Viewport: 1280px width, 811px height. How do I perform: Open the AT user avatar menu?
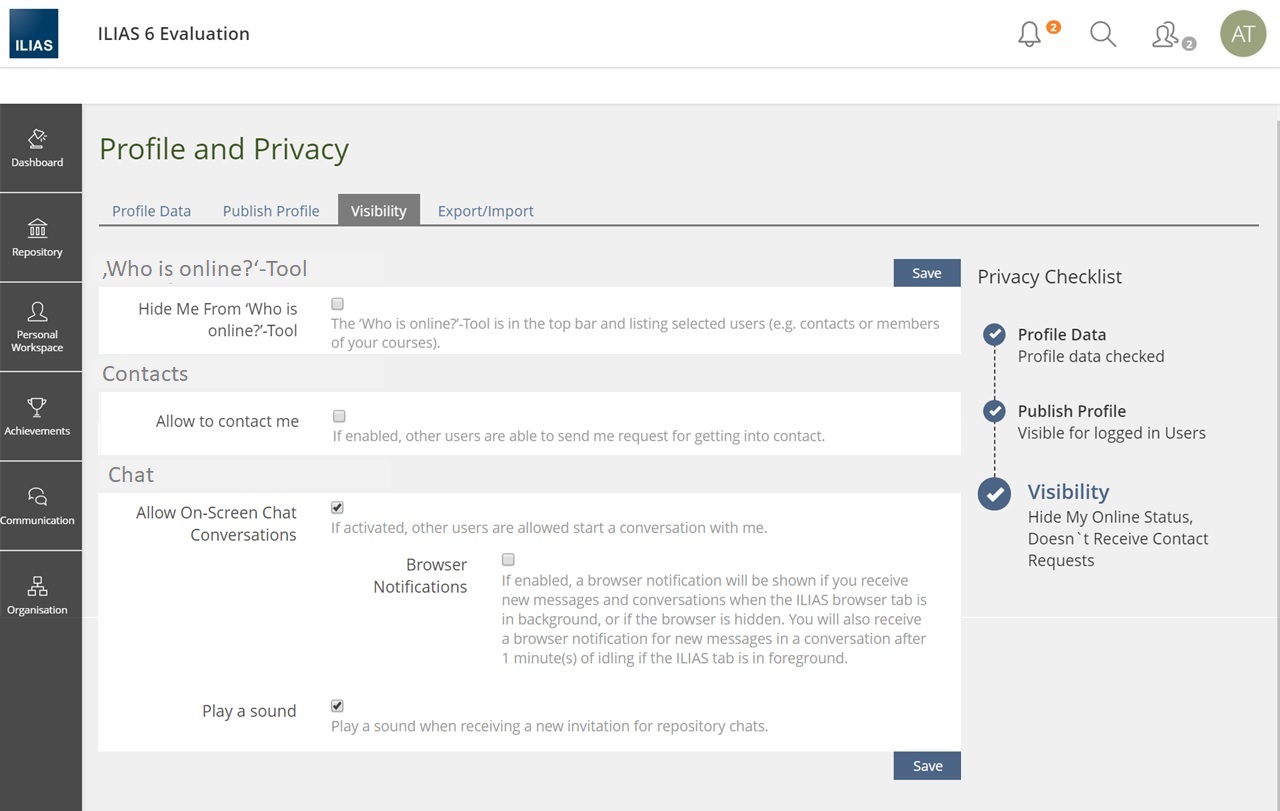pos(1243,34)
